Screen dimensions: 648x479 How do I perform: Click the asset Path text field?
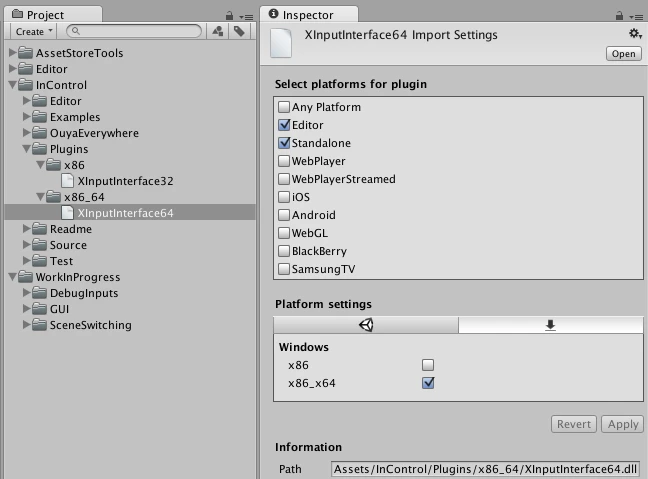pyautogui.click(x=485, y=469)
